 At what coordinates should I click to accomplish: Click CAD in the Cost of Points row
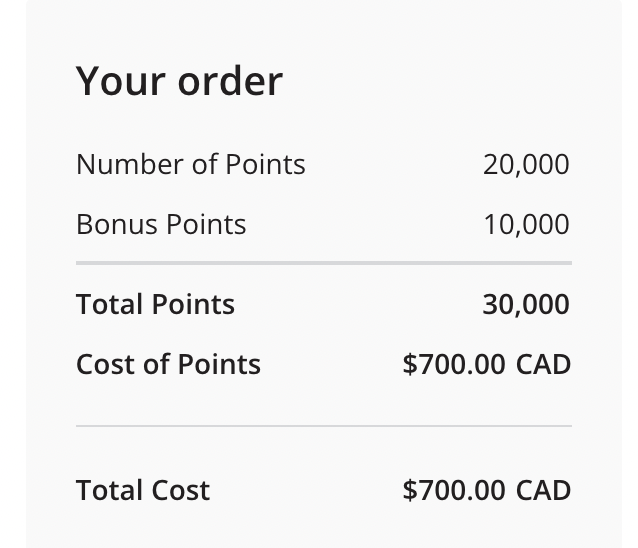pos(543,365)
